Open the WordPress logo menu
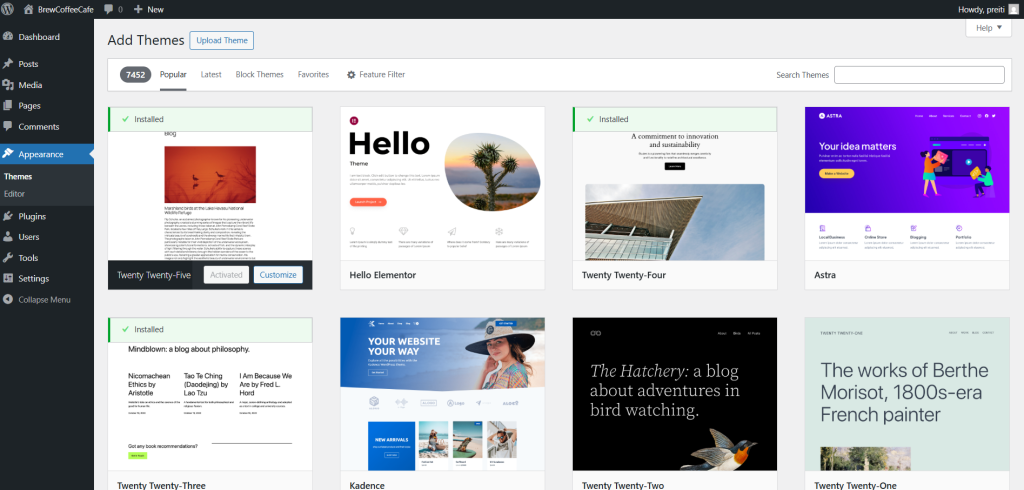Screen dimensions: 1024x490 pyautogui.click(x=8, y=9)
